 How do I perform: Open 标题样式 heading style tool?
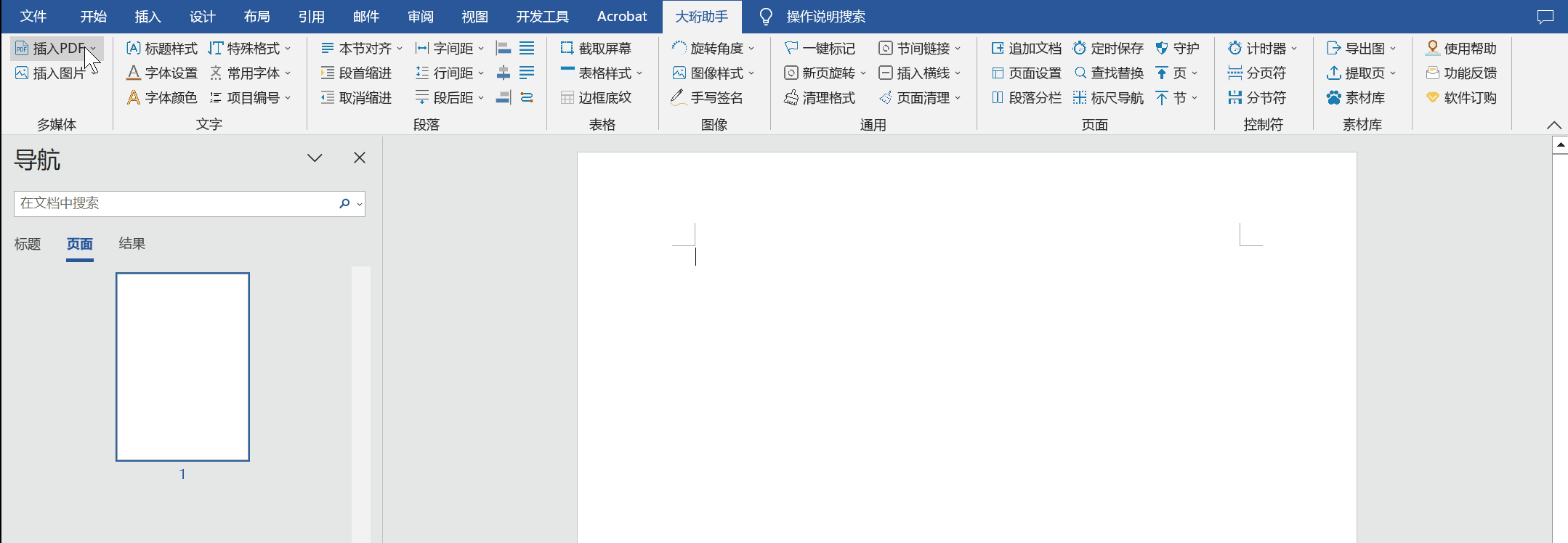[x=162, y=49]
